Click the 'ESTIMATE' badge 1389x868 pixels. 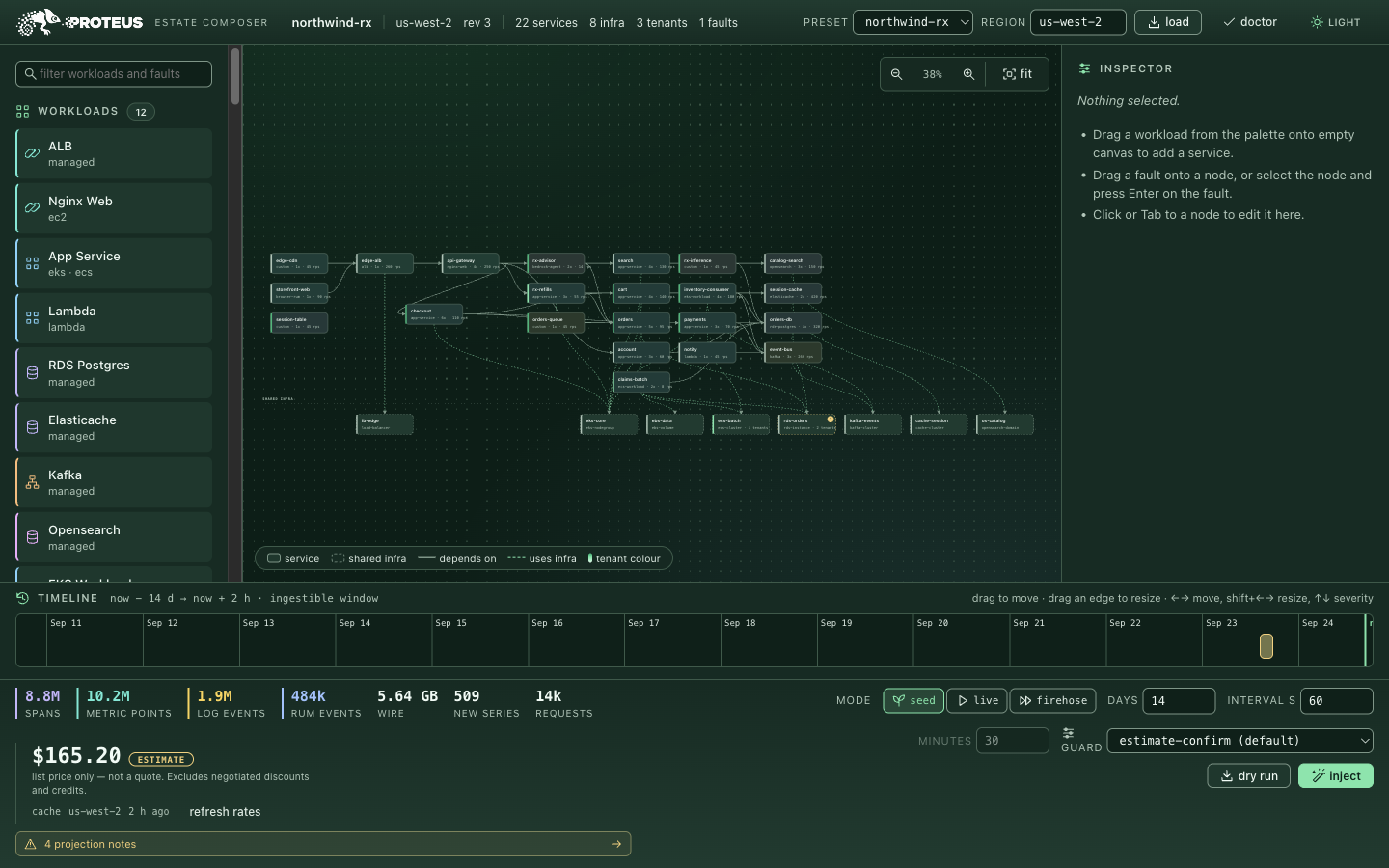click(161, 759)
